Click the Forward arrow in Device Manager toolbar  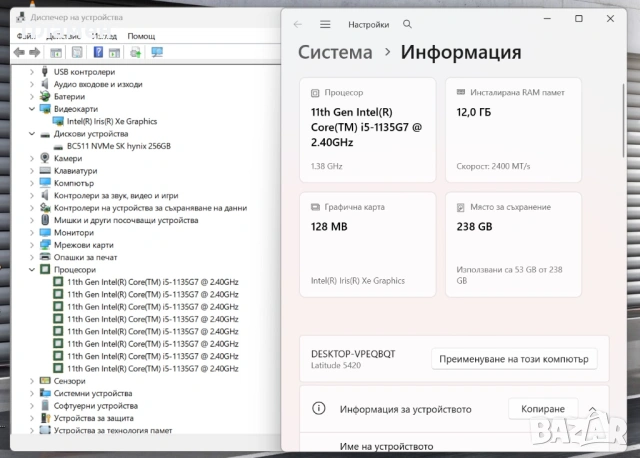pyautogui.click(x=35, y=52)
